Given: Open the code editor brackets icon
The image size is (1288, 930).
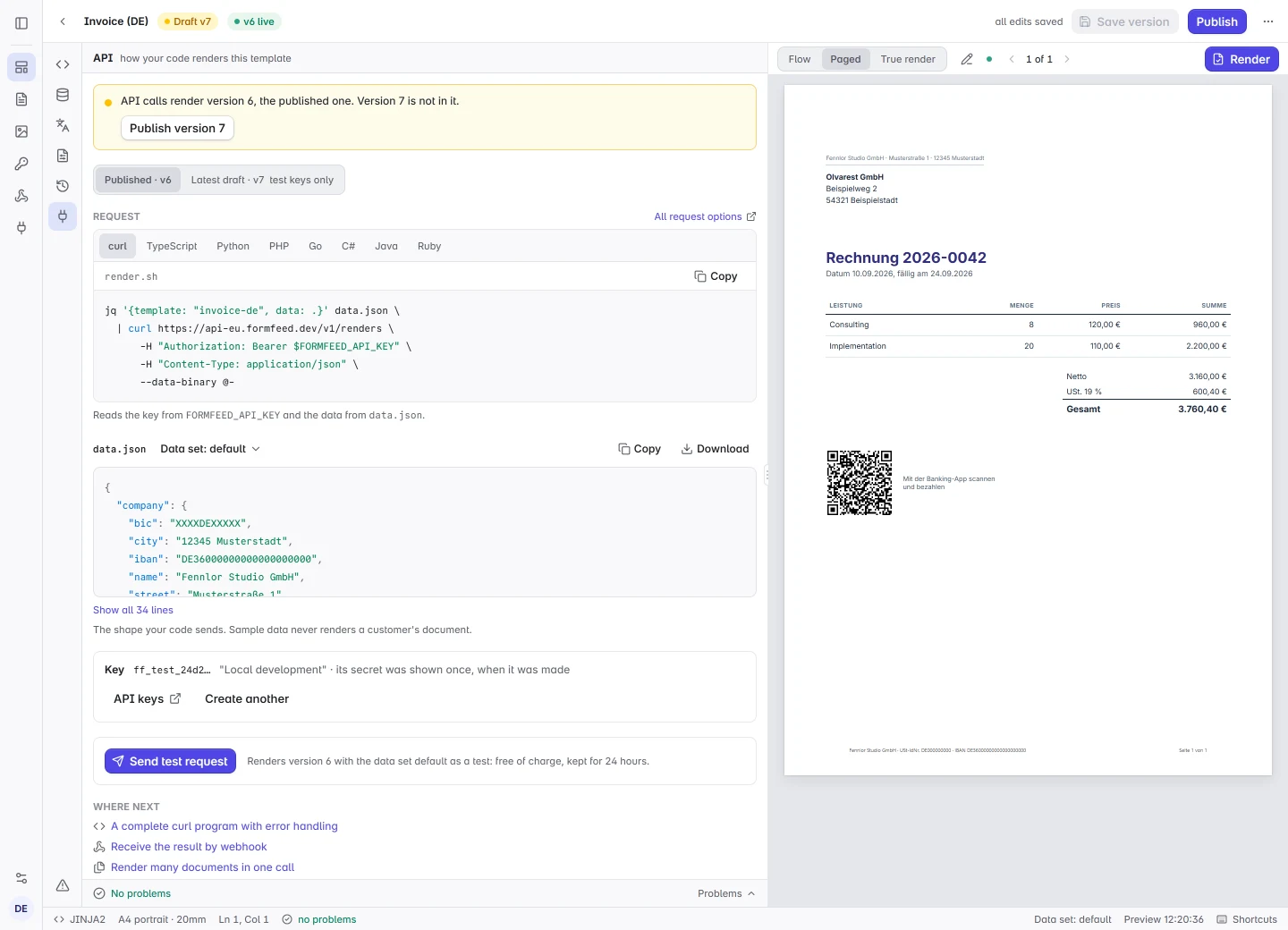Looking at the screenshot, I should 63,64.
